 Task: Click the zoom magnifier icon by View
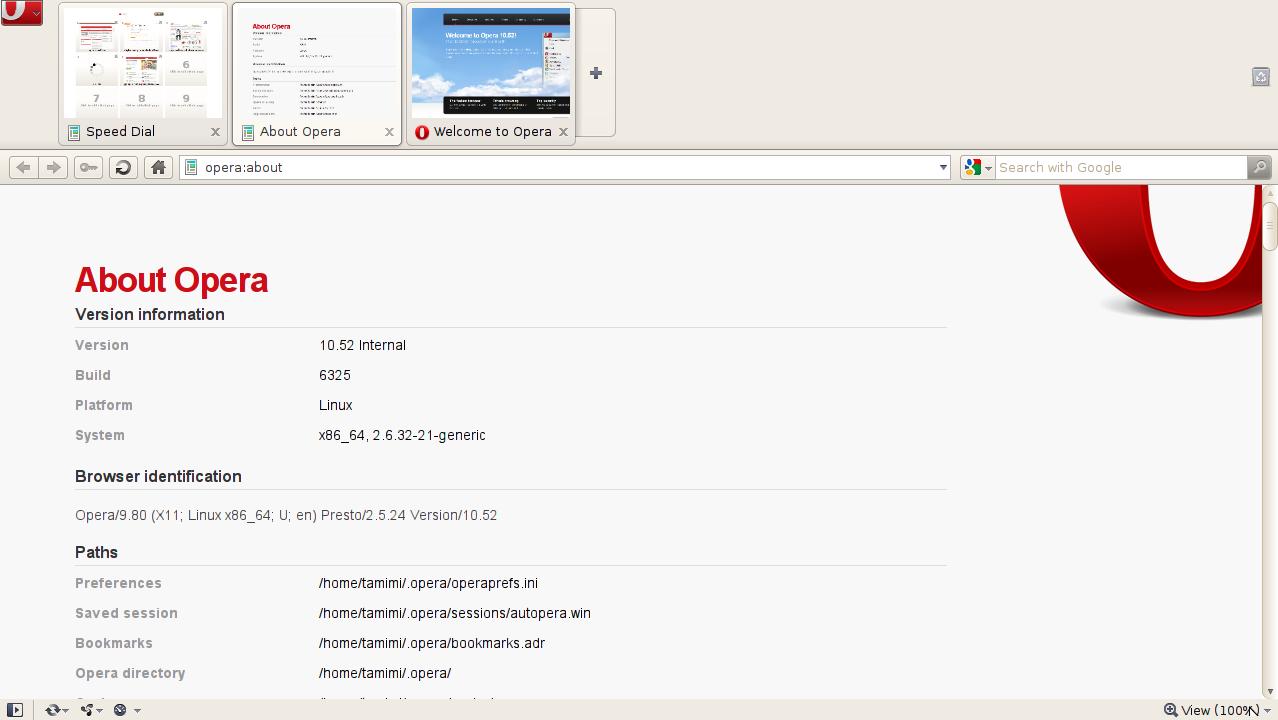pyautogui.click(x=1170, y=710)
